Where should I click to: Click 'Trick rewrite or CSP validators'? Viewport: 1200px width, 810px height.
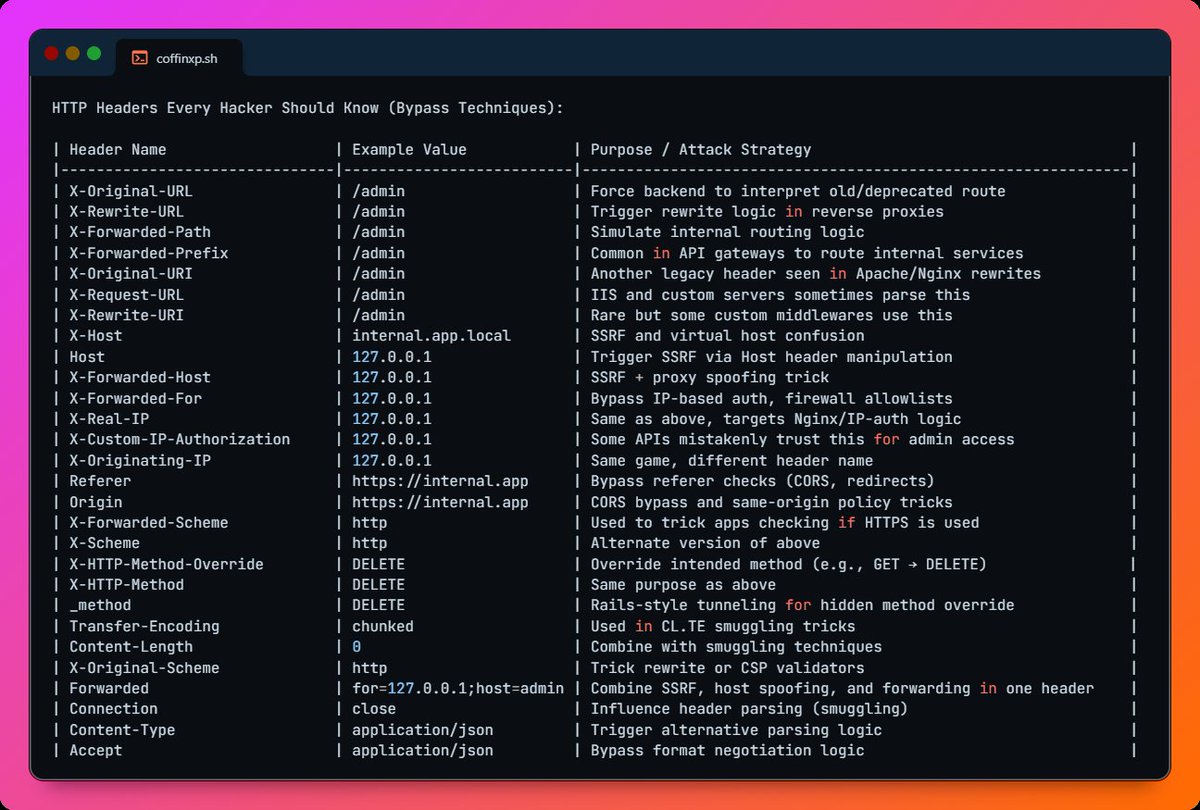pos(727,668)
